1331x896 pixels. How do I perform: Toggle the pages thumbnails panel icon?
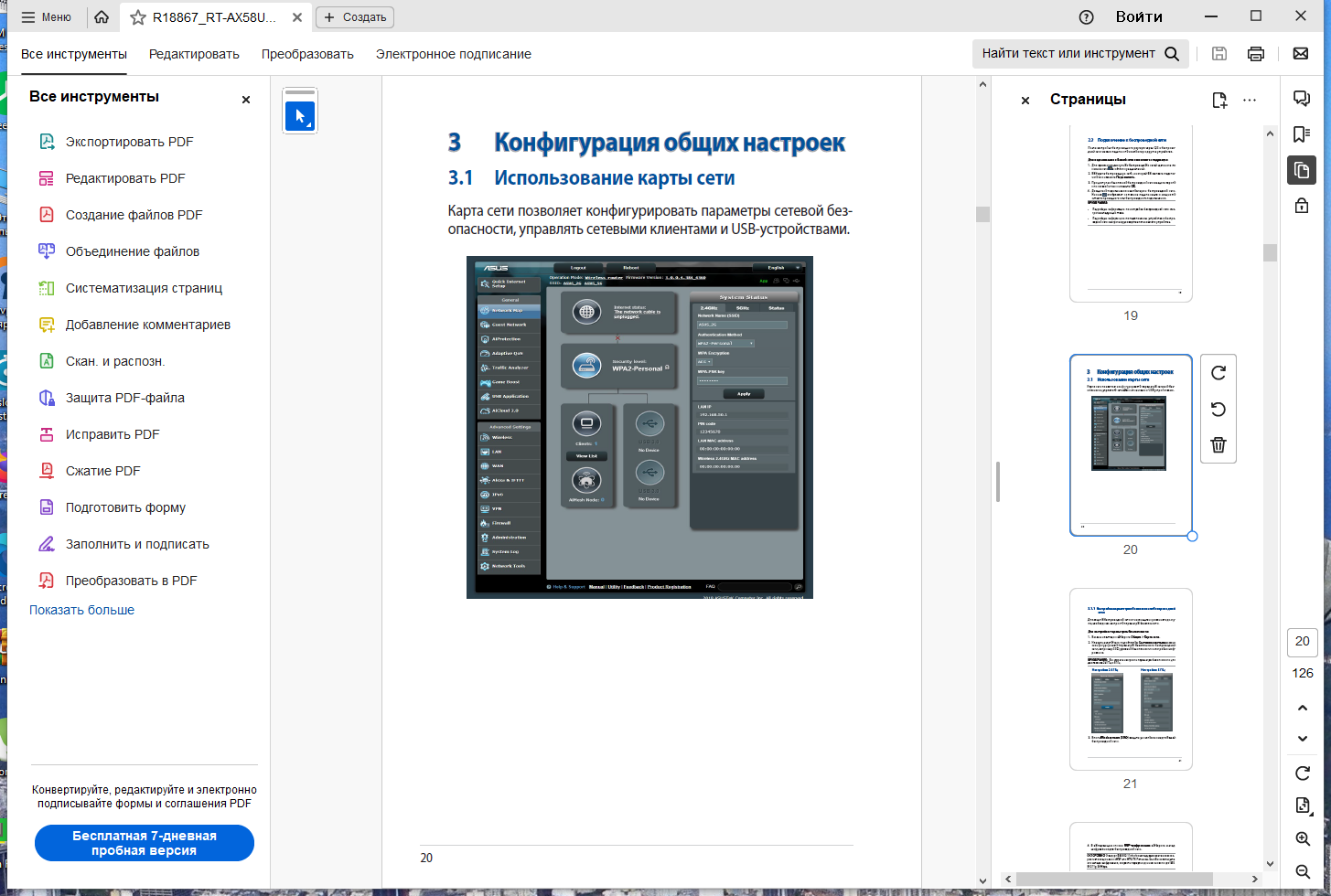[1302, 170]
